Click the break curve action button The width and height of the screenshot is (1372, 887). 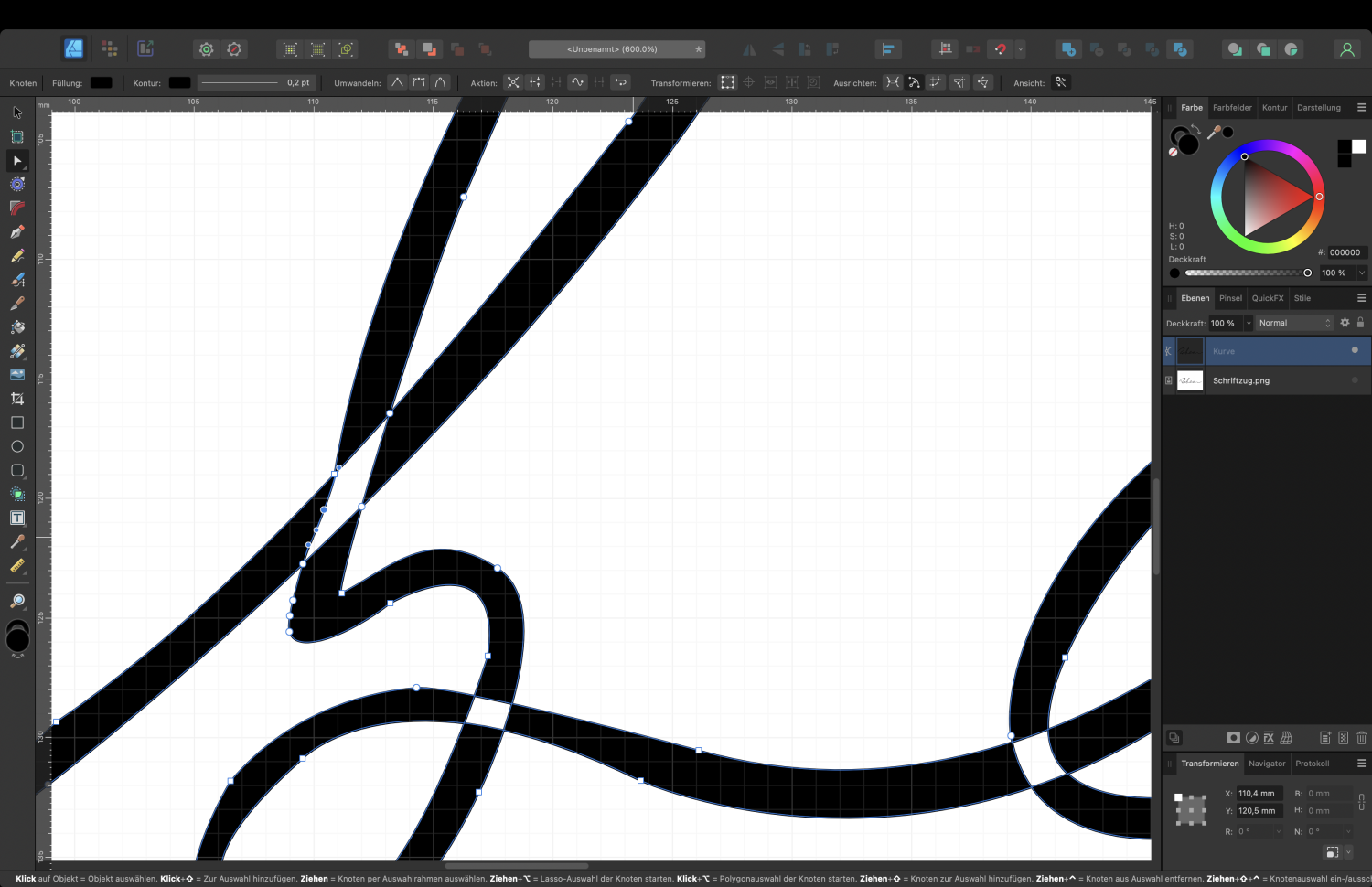point(513,82)
